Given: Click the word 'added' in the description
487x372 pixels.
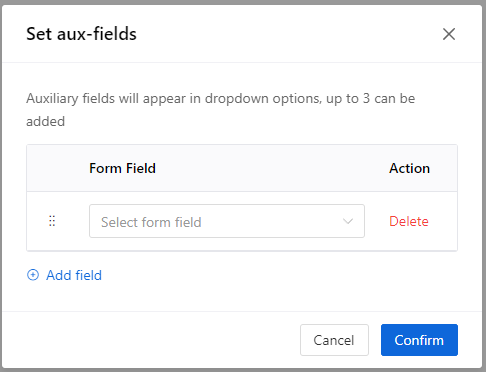Looking at the screenshot, I should [46, 121].
